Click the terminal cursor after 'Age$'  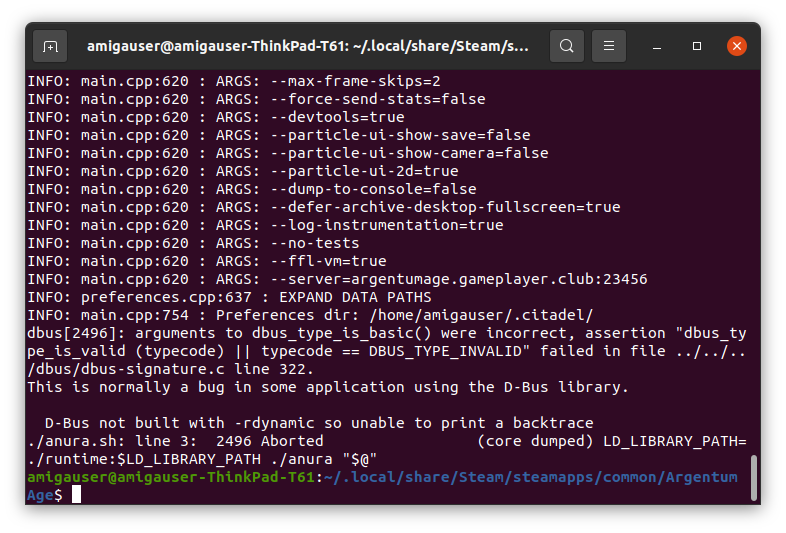pyautogui.click(x=76, y=495)
